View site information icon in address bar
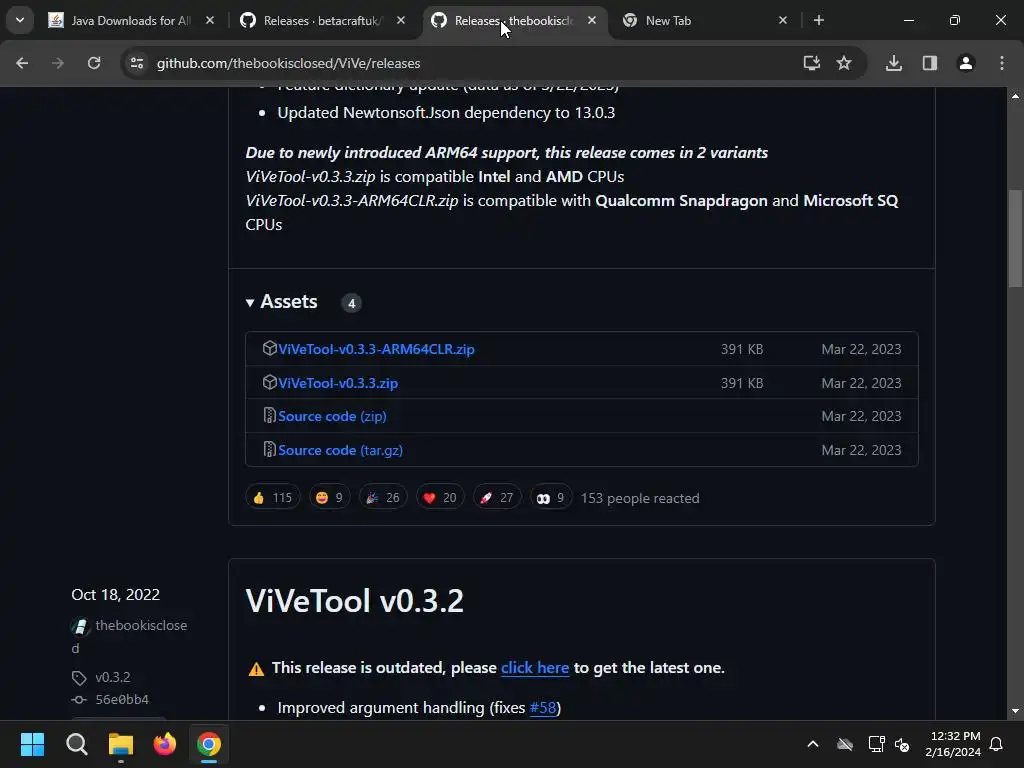1024x768 pixels. 136,63
